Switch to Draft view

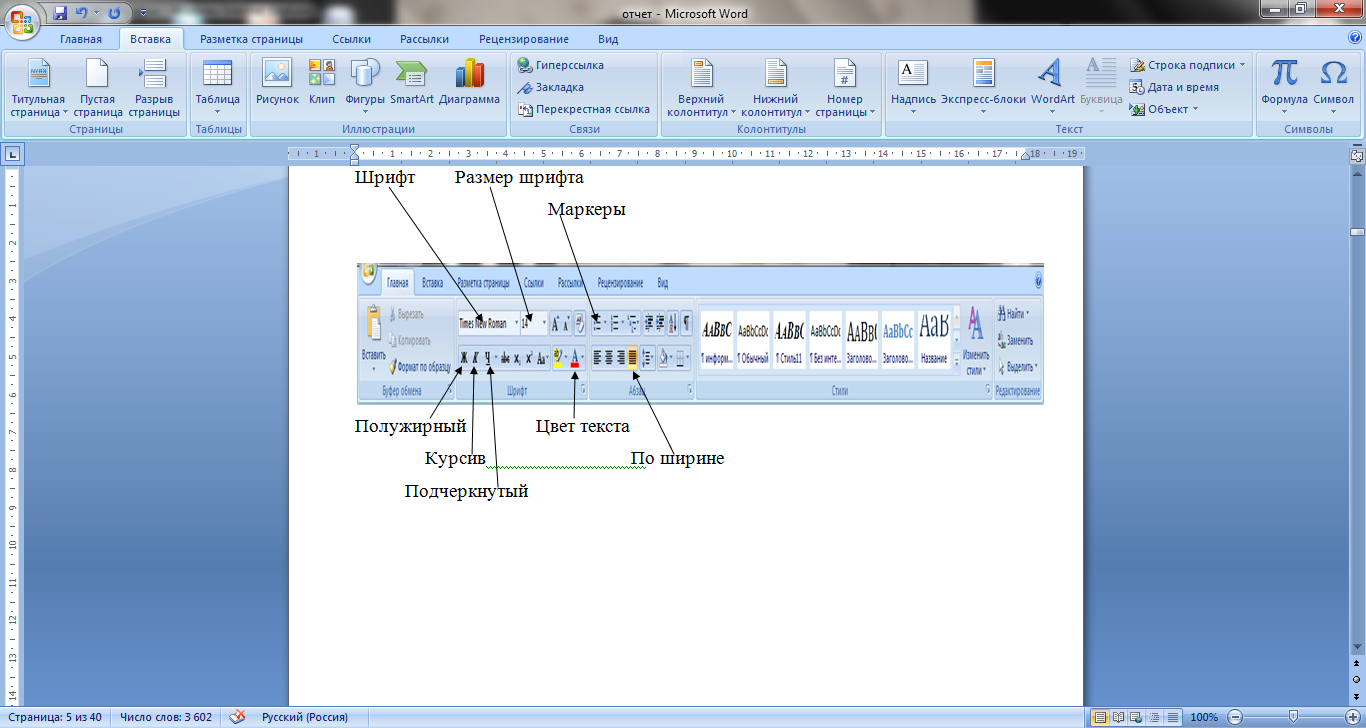coord(1172,717)
